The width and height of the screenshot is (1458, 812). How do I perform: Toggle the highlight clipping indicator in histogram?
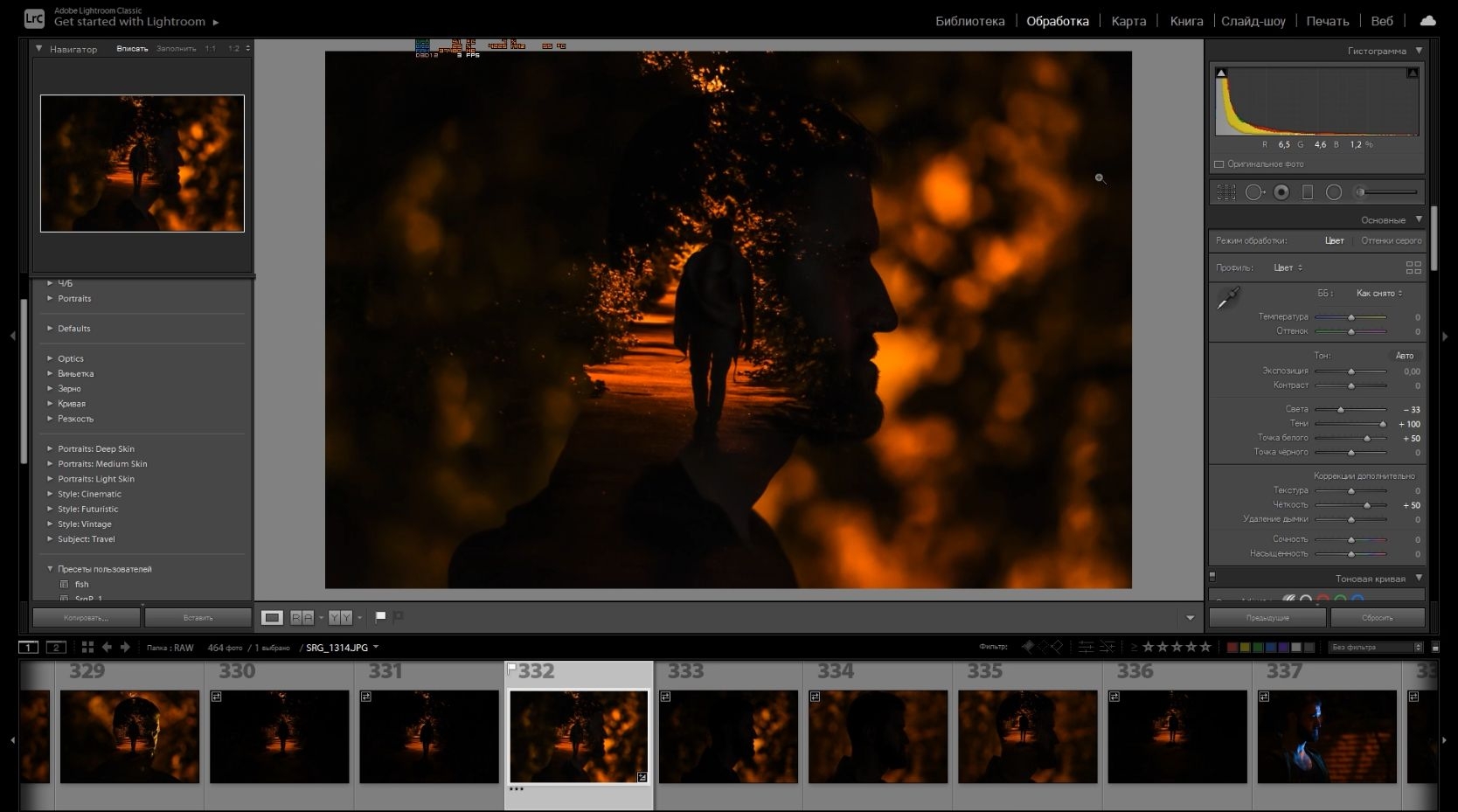pyautogui.click(x=1413, y=73)
